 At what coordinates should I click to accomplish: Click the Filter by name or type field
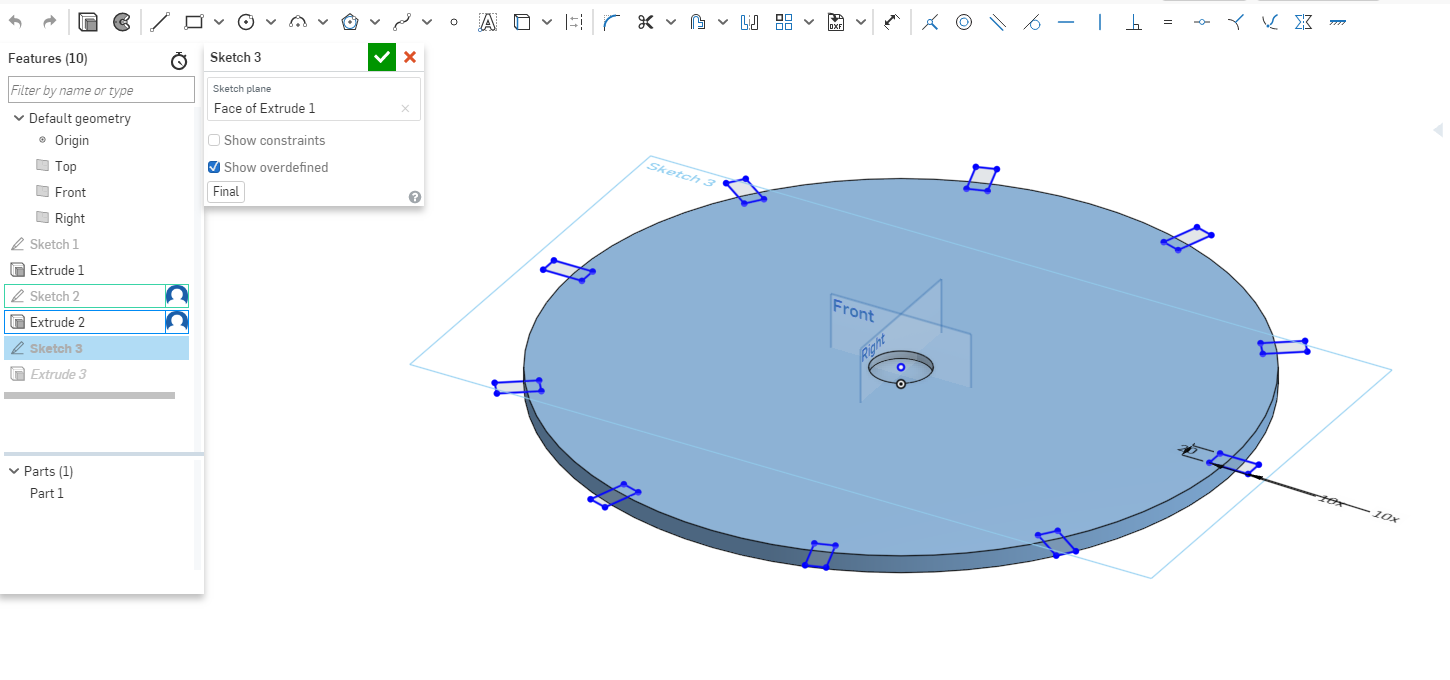point(101,90)
